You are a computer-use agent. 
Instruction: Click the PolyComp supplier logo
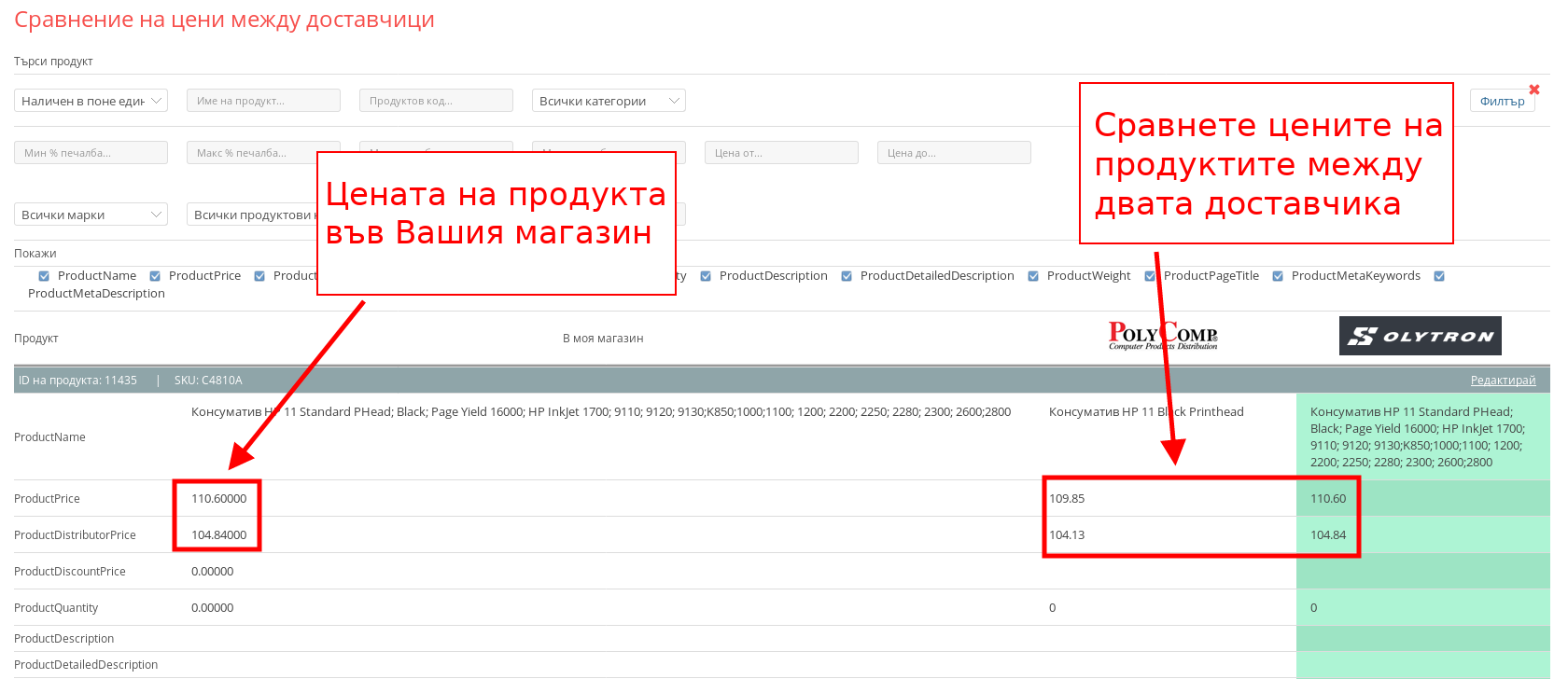pos(1163,336)
